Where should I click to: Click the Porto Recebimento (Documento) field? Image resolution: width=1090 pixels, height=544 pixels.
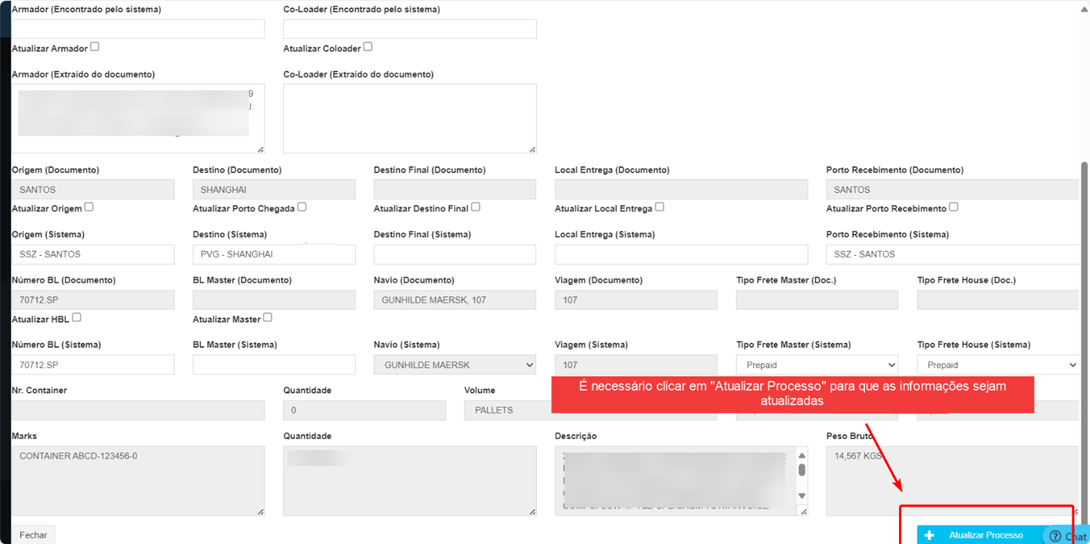pos(952,190)
